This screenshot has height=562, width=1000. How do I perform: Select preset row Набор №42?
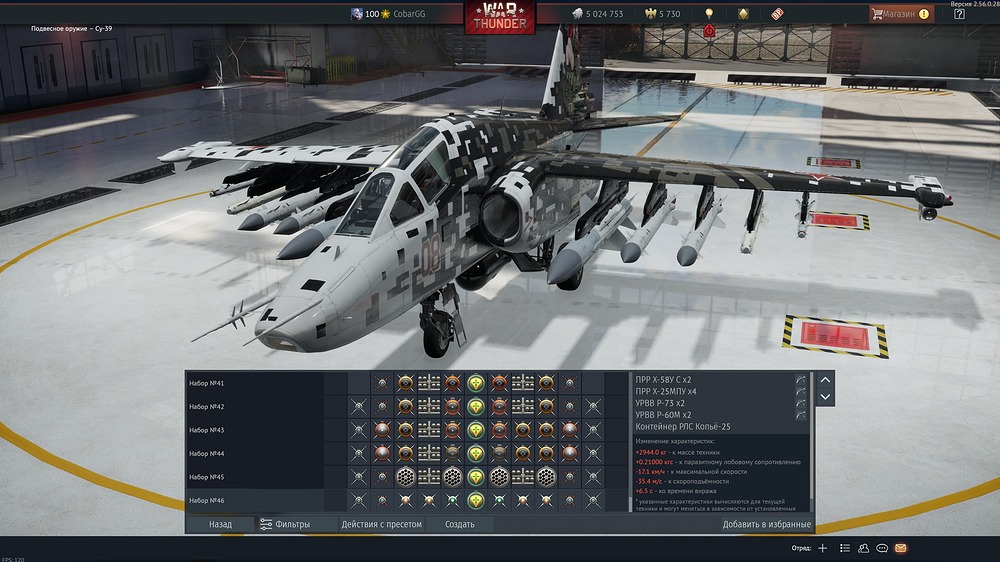click(255, 407)
